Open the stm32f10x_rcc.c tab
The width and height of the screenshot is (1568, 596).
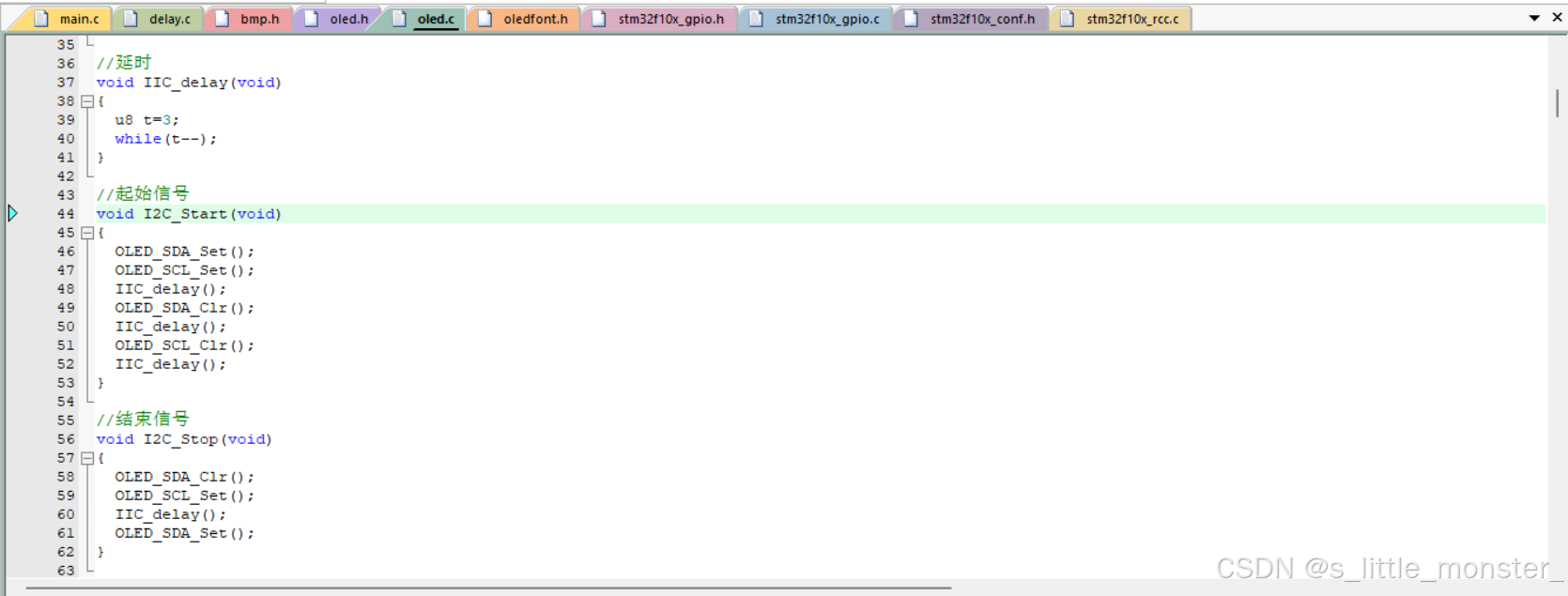pos(1121,19)
